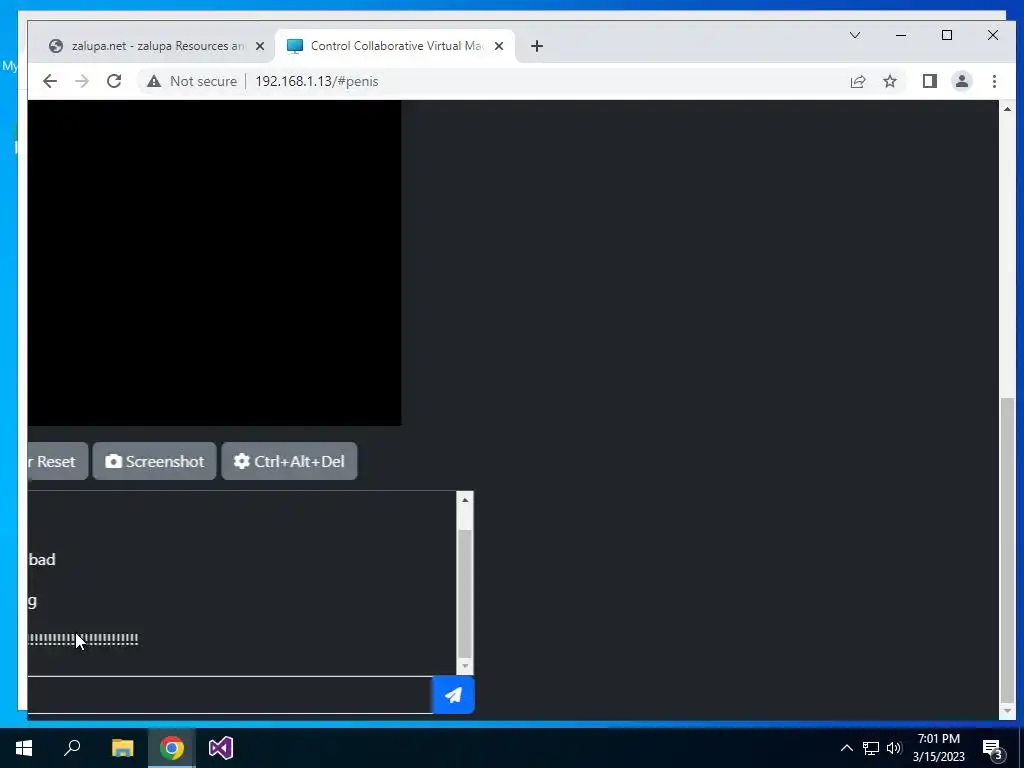Send the chat message
Viewport: 1024px width, 768px height.
(x=453, y=695)
